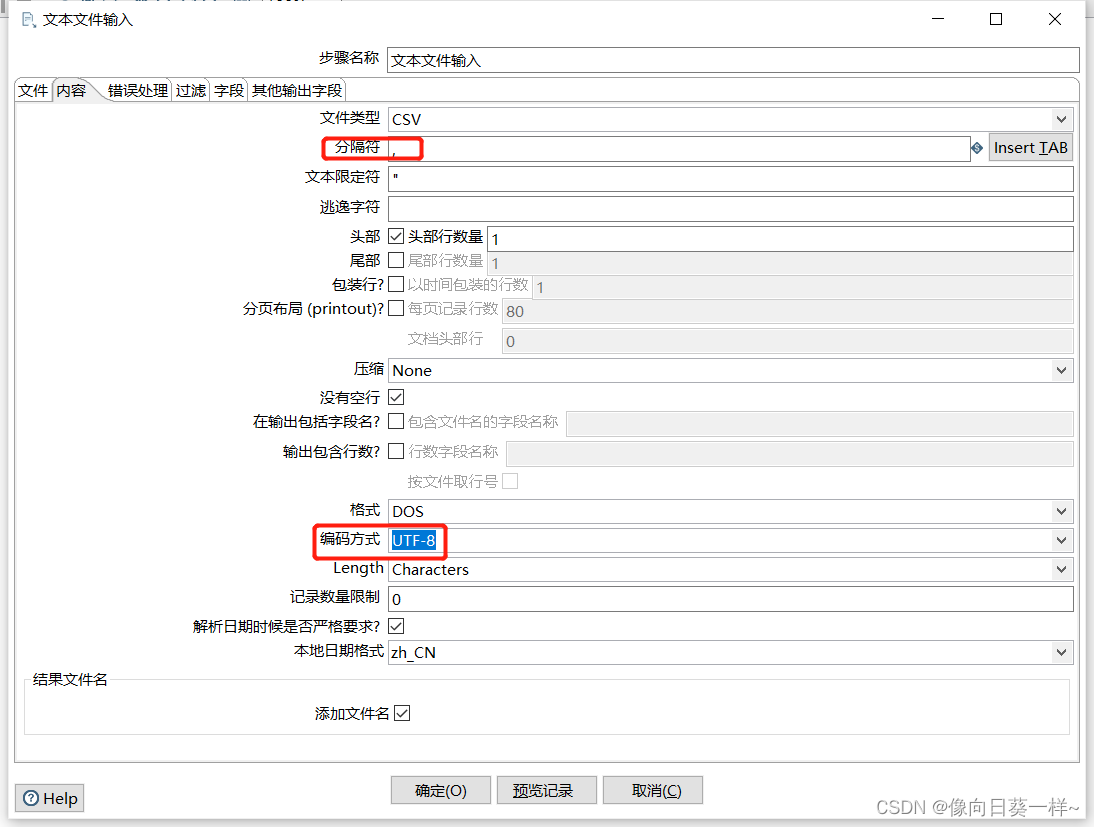Open the 过滤 tab
Image resolution: width=1094 pixels, height=827 pixels.
tap(190, 91)
